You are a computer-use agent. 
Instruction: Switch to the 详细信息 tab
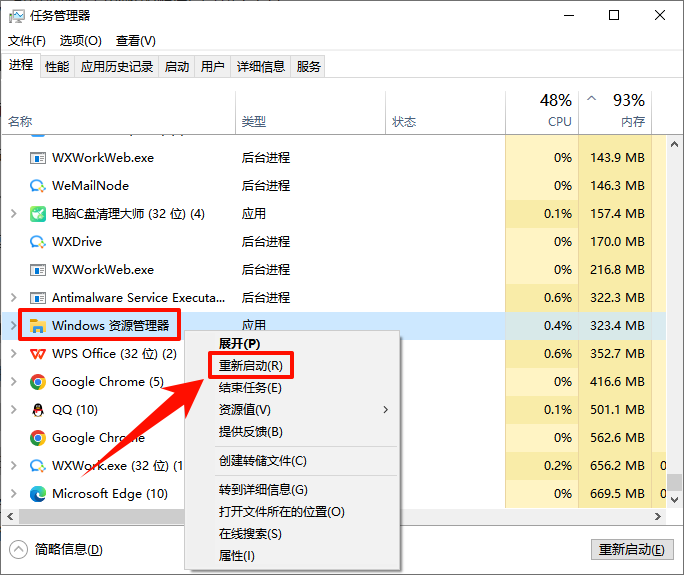click(x=260, y=67)
